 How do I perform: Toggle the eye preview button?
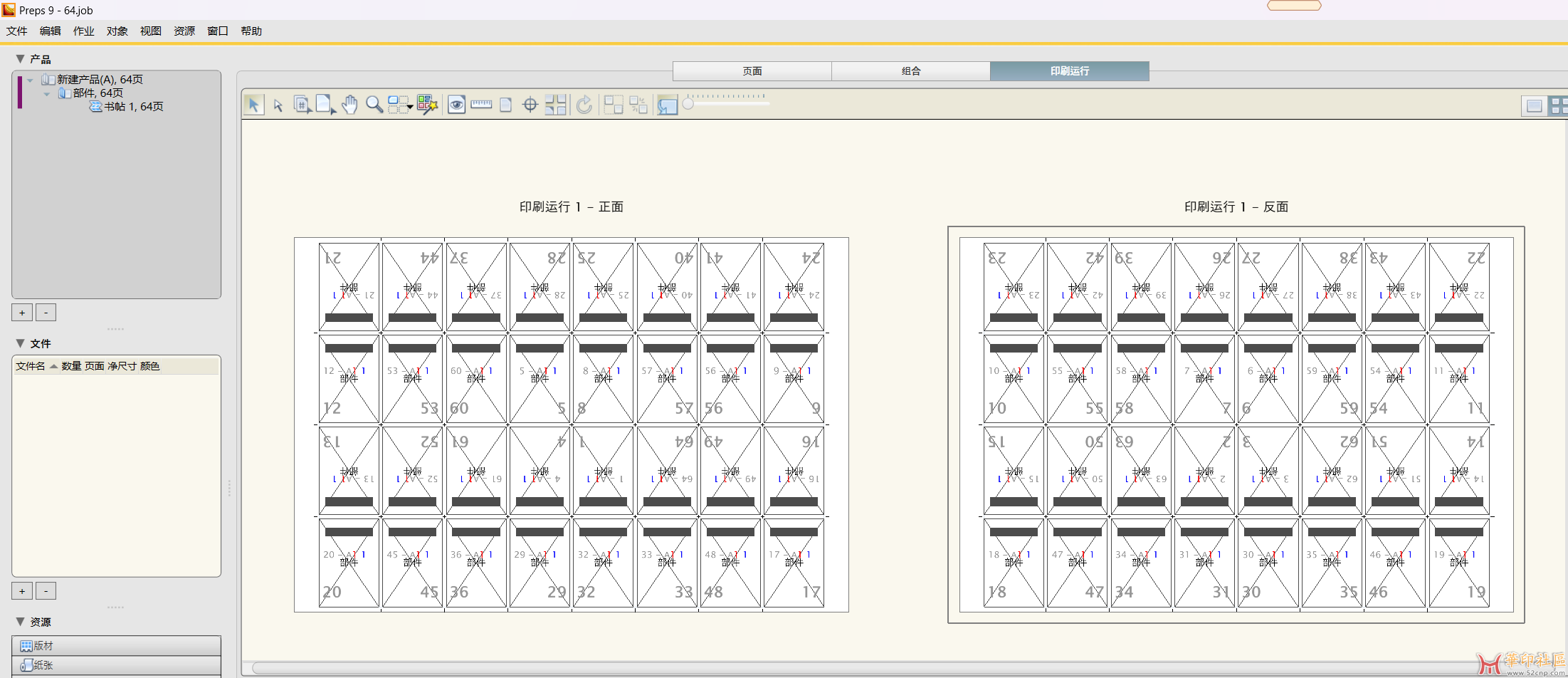coord(456,105)
